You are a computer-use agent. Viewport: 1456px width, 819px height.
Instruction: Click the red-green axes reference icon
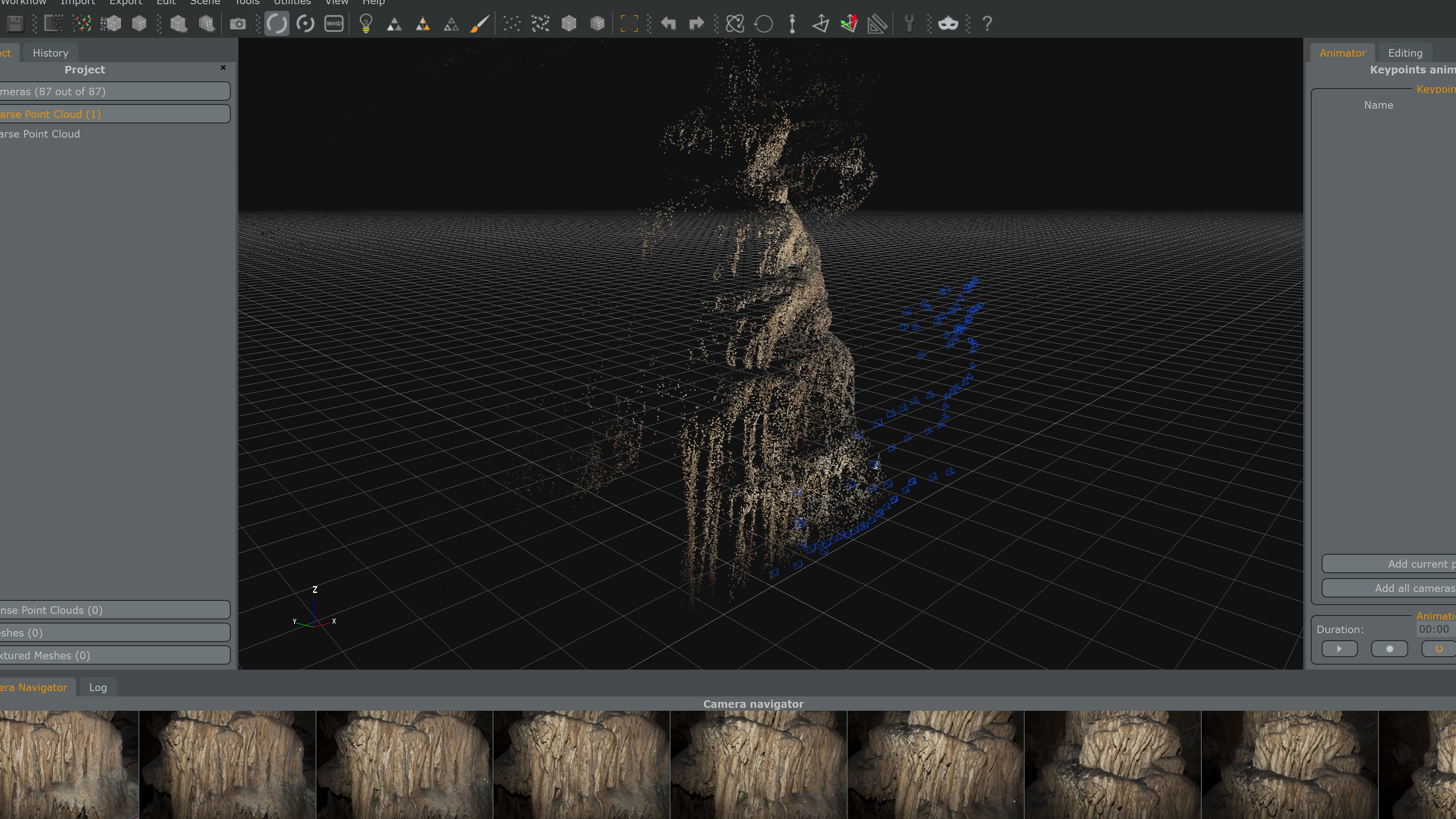pyautogui.click(x=849, y=24)
